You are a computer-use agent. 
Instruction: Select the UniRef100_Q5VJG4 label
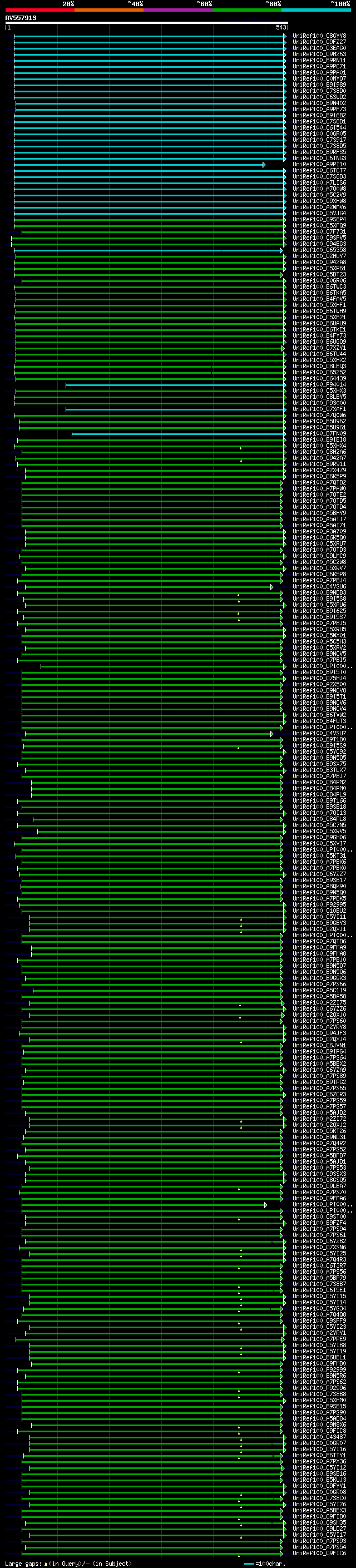pyautogui.click(x=319, y=214)
